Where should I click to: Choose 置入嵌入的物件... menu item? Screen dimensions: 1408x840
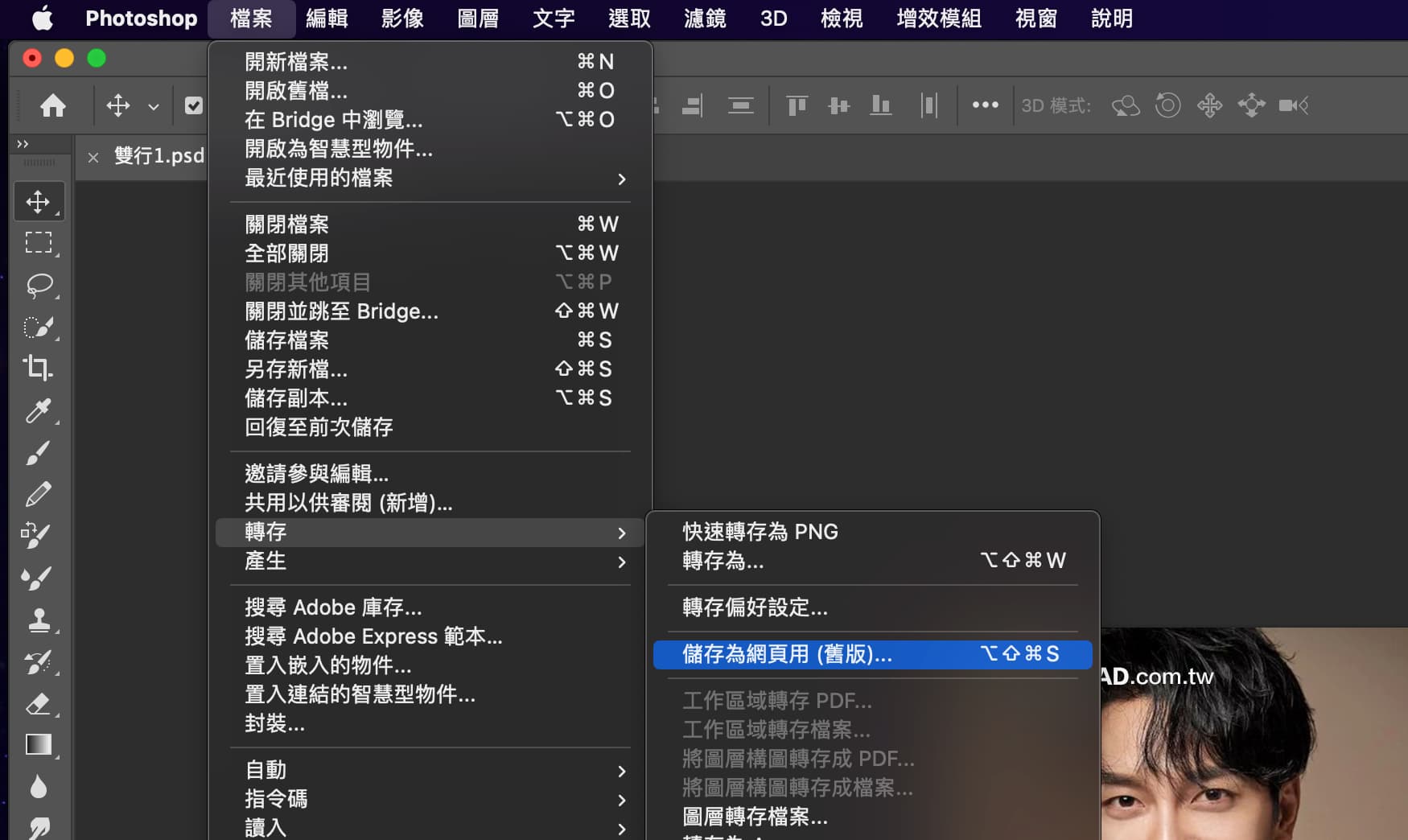click(x=430, y=665)
